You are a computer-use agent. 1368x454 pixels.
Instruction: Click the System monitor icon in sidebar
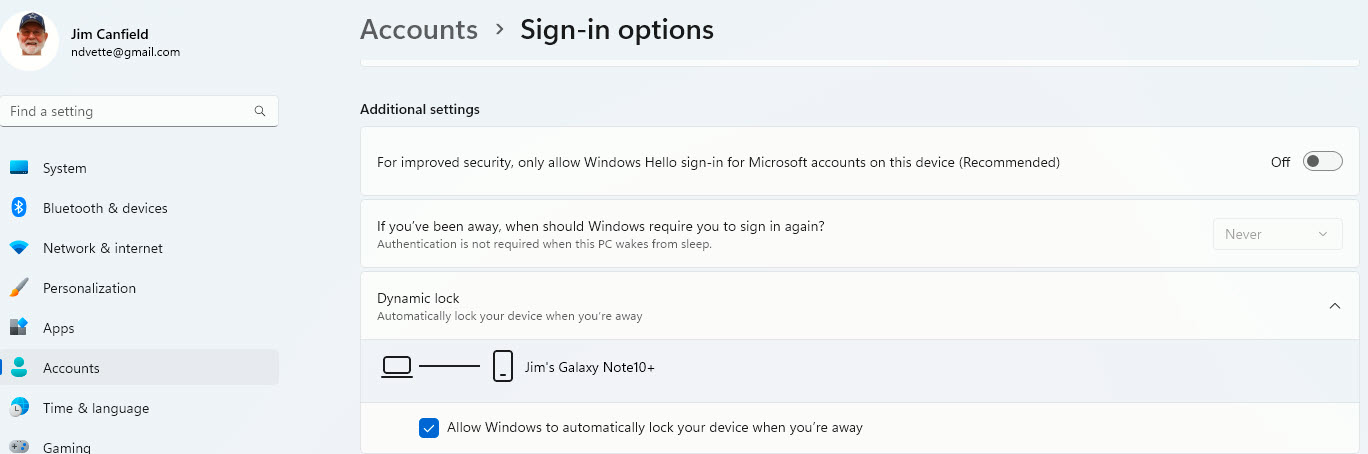coord(19,168)
